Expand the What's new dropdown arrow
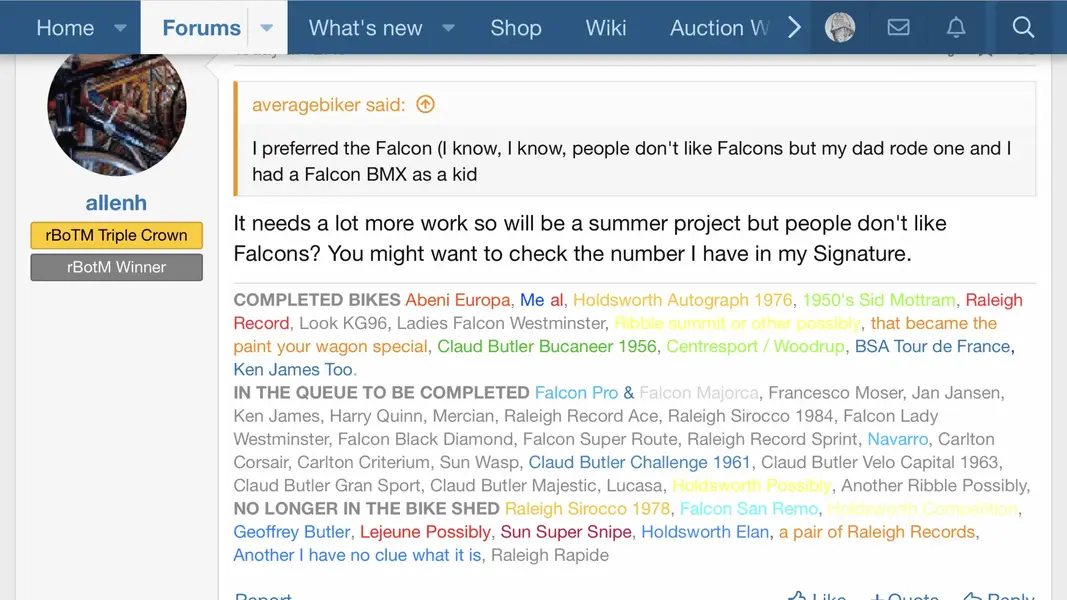The height and width of the screenshot is (600, 1067). 449,28
